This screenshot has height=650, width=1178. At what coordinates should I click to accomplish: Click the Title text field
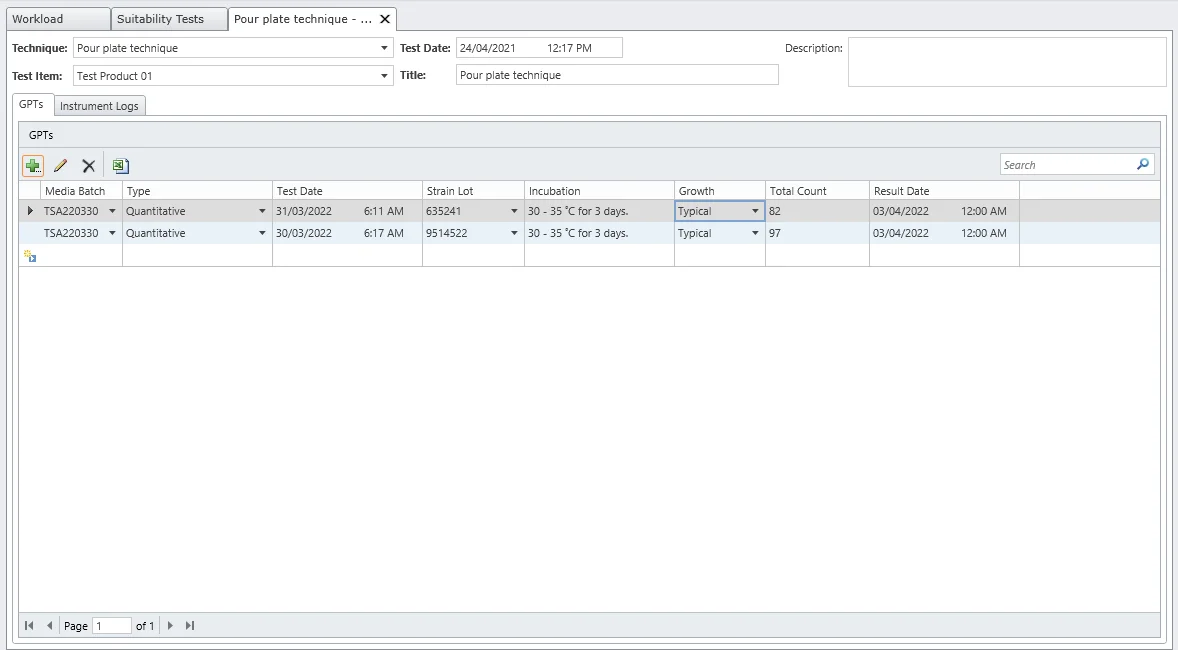pyautogui.click(x=616, y=75)
